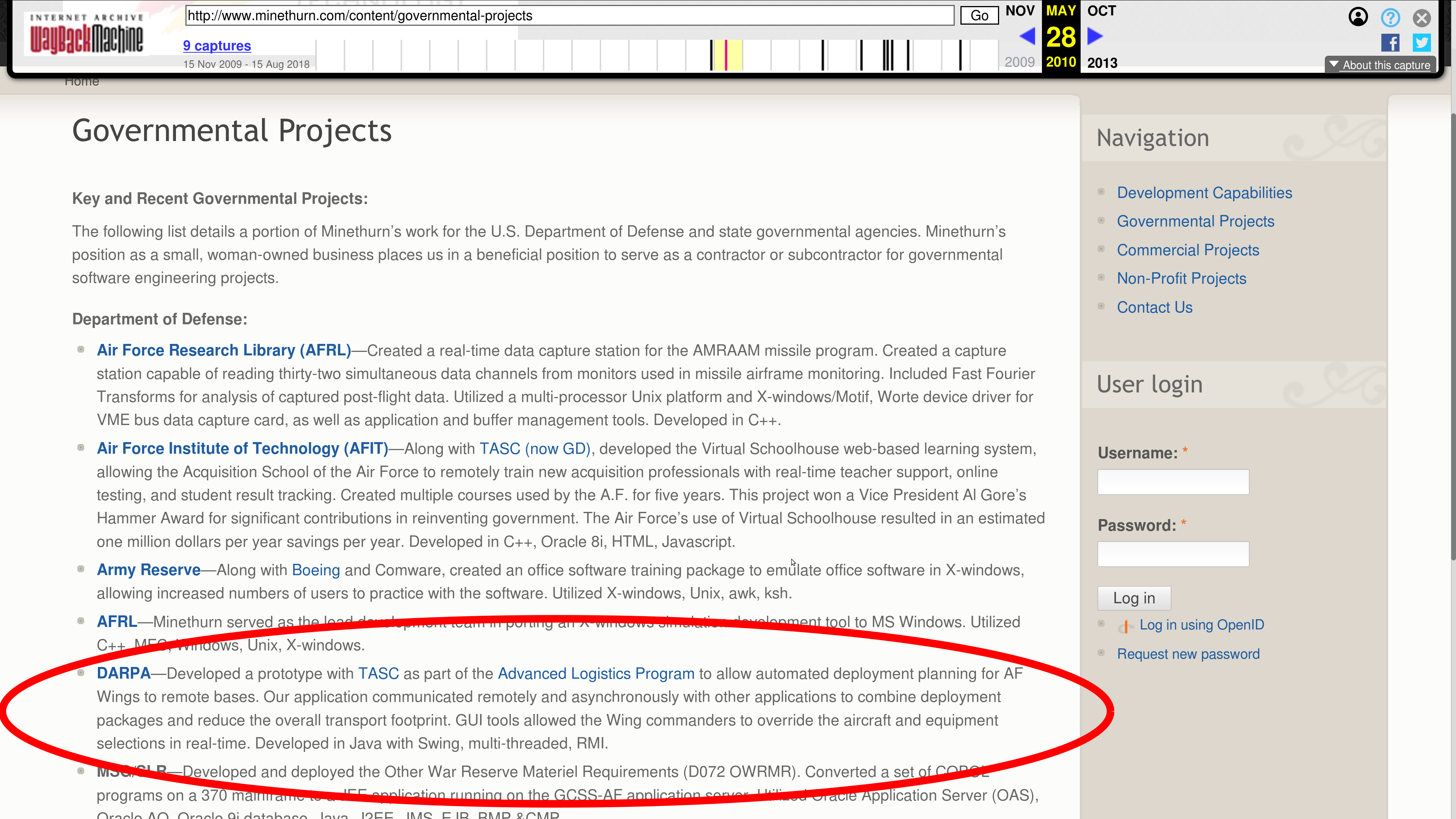Open the DARPA link
Image resolution: width=1456 pixels, height=819 pixels.
coord(123,673)
